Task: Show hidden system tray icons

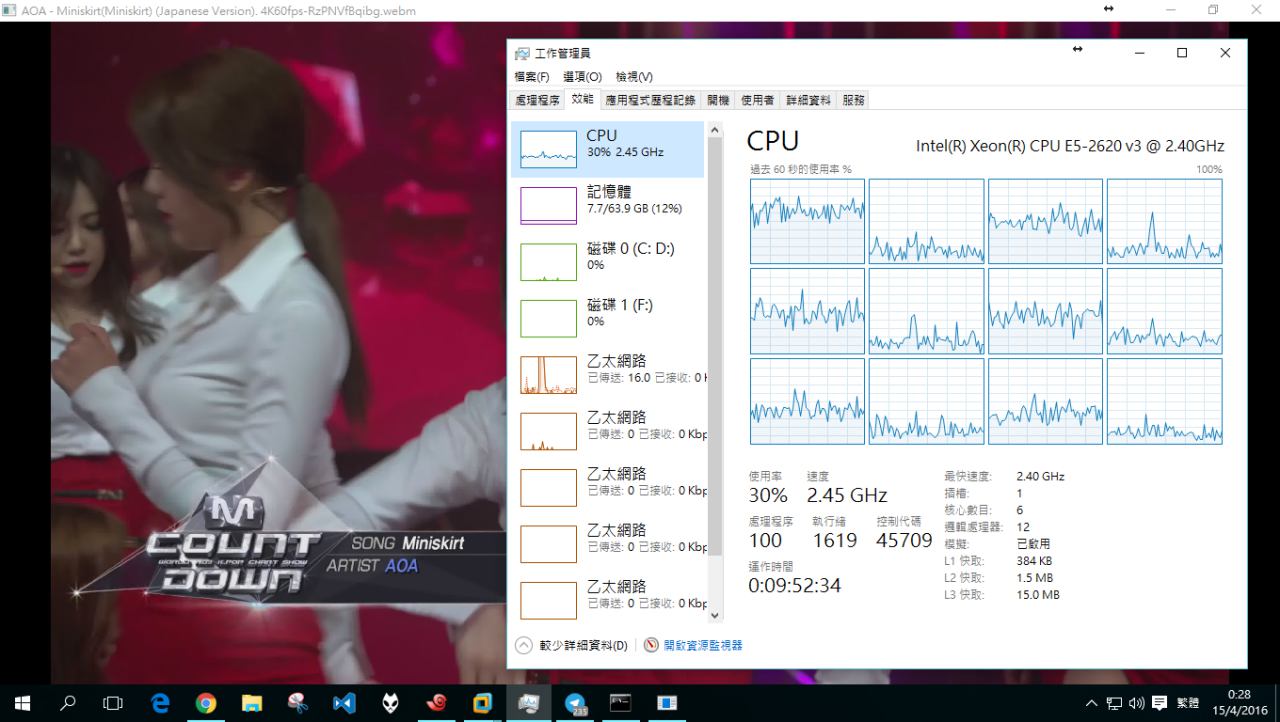Action: [x=1091, y=703]
